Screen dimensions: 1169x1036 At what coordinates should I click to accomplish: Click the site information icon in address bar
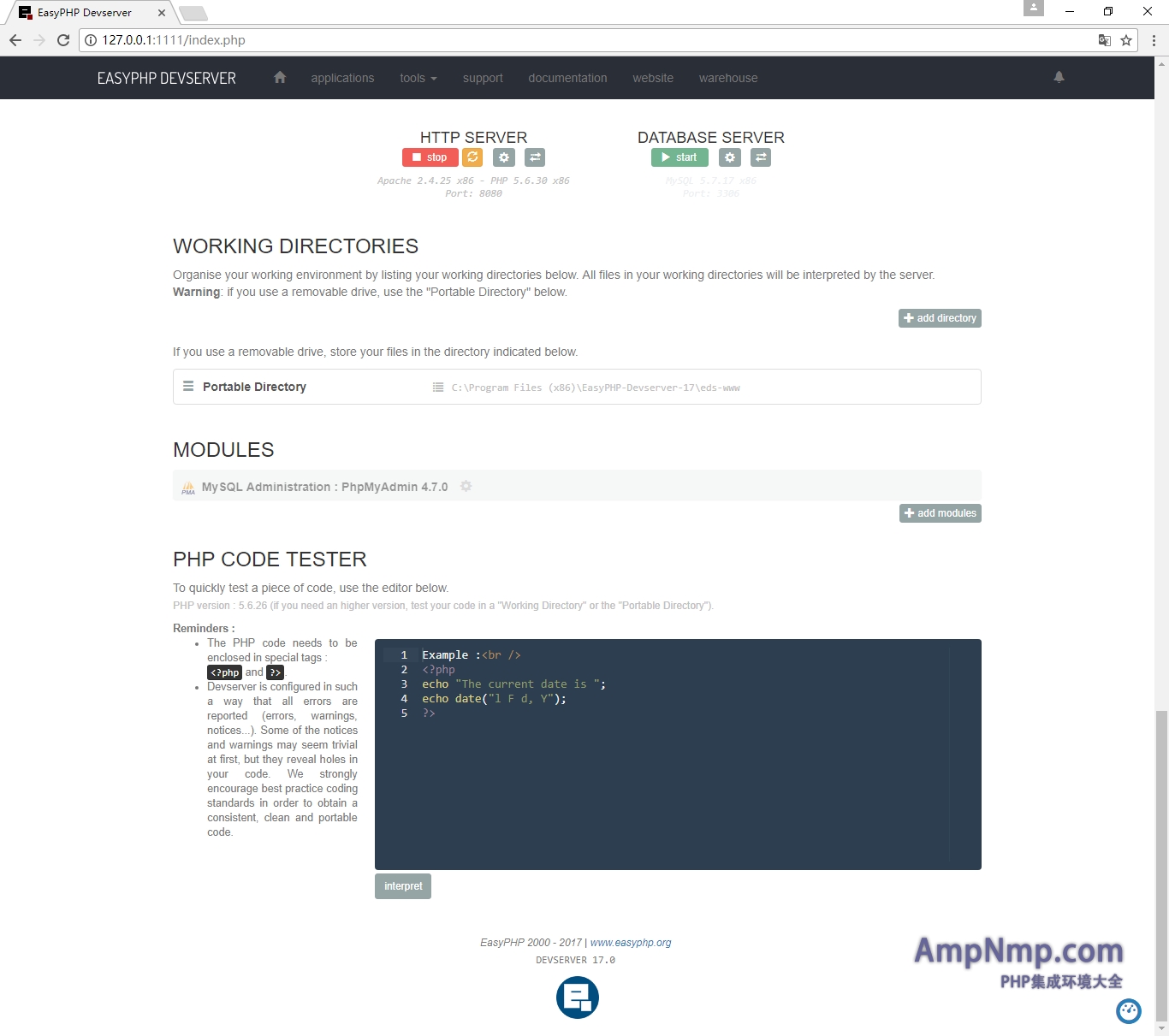click(x=91, y=40)
